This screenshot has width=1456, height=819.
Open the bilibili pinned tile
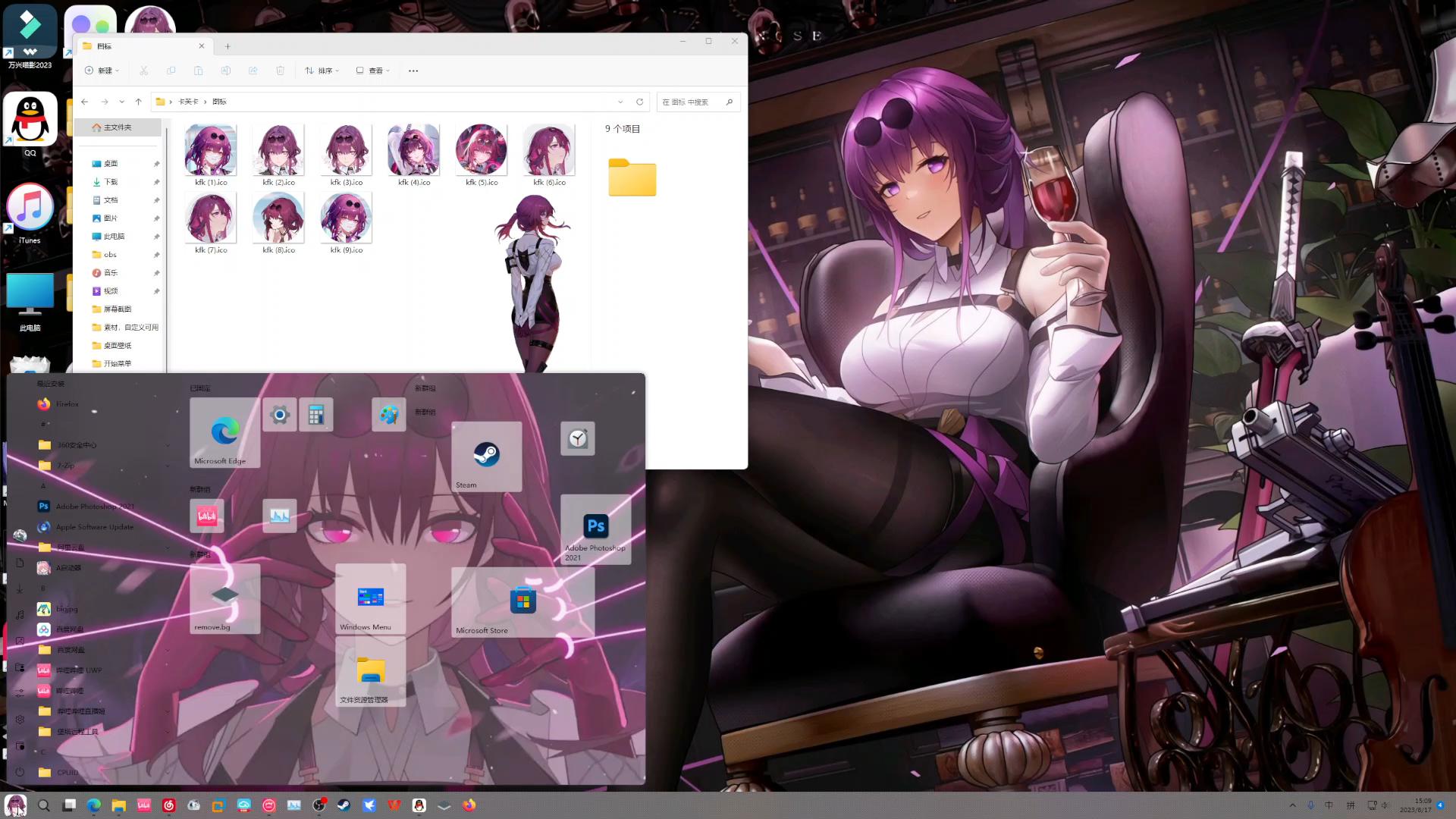[x=206, y=516]
